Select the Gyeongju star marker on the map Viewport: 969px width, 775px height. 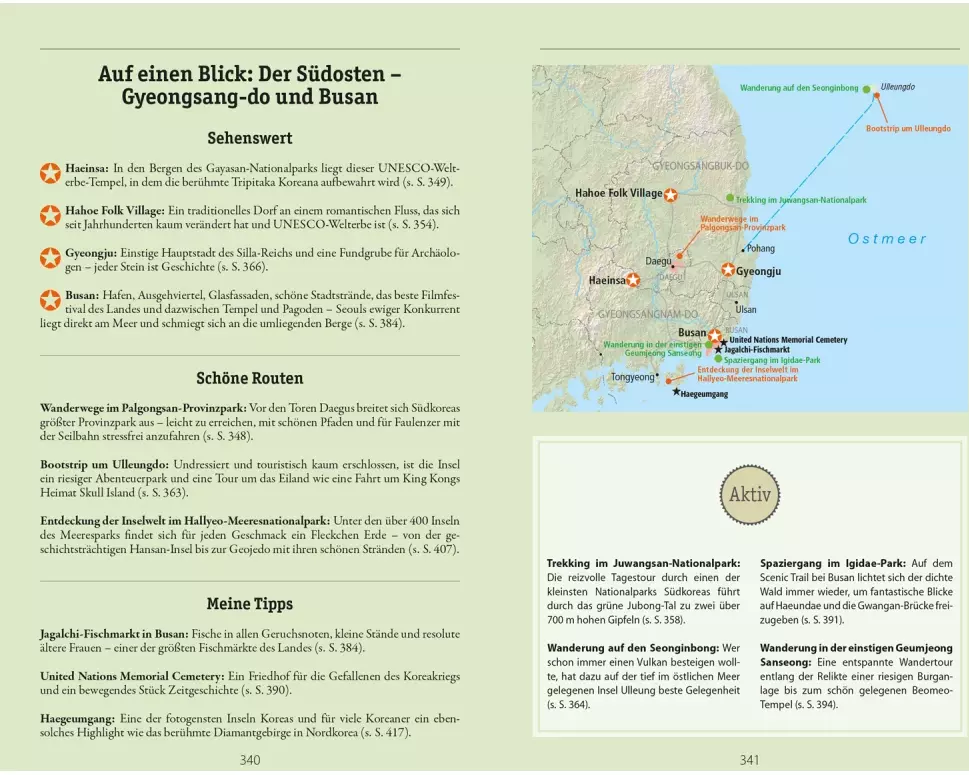(x=728, y=270)
